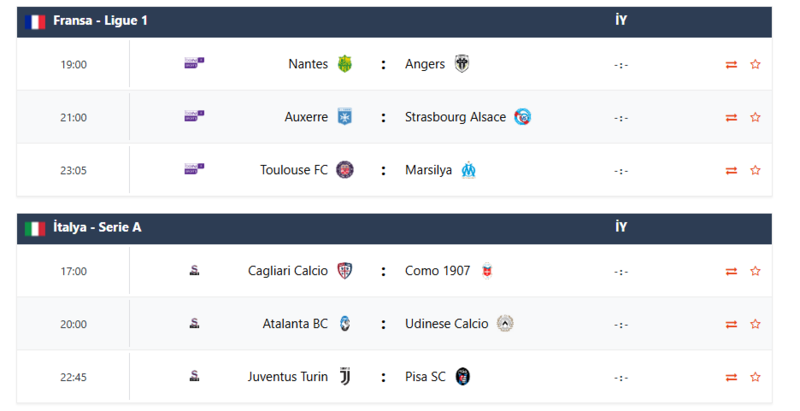Star the Toulouse FC vs Marsilya match

click(755, 170)
